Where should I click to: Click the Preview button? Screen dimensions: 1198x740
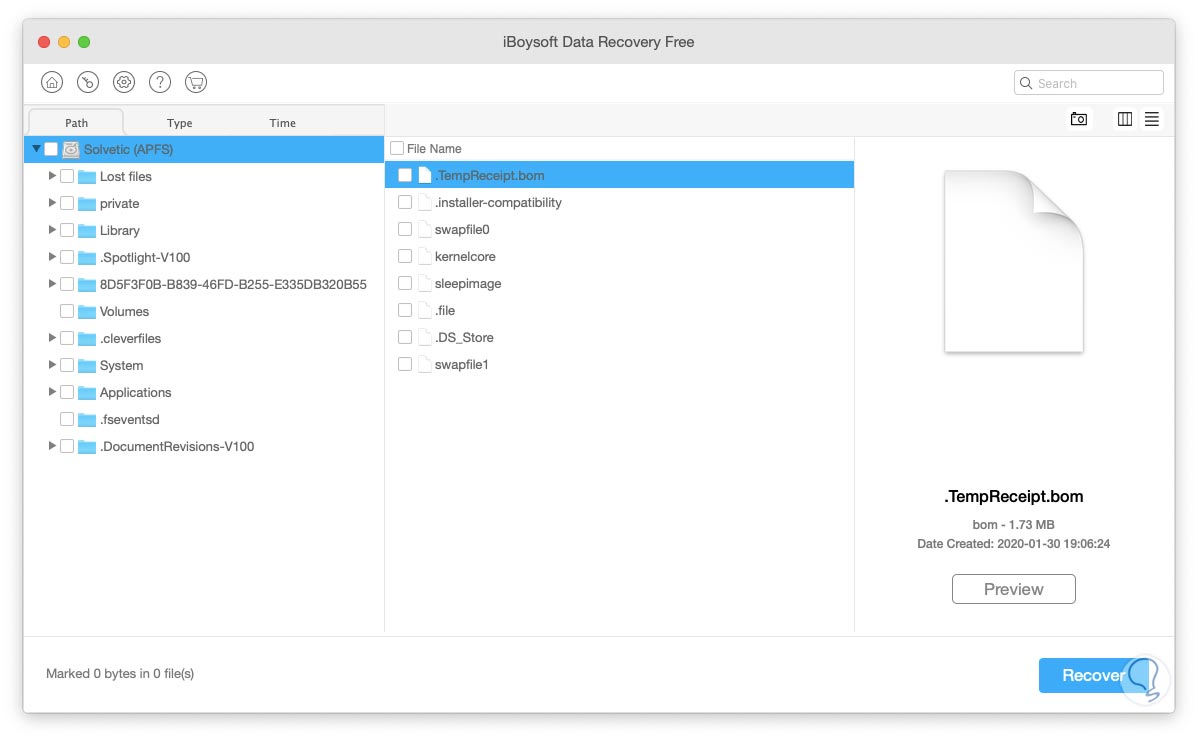pos(1013,590)
